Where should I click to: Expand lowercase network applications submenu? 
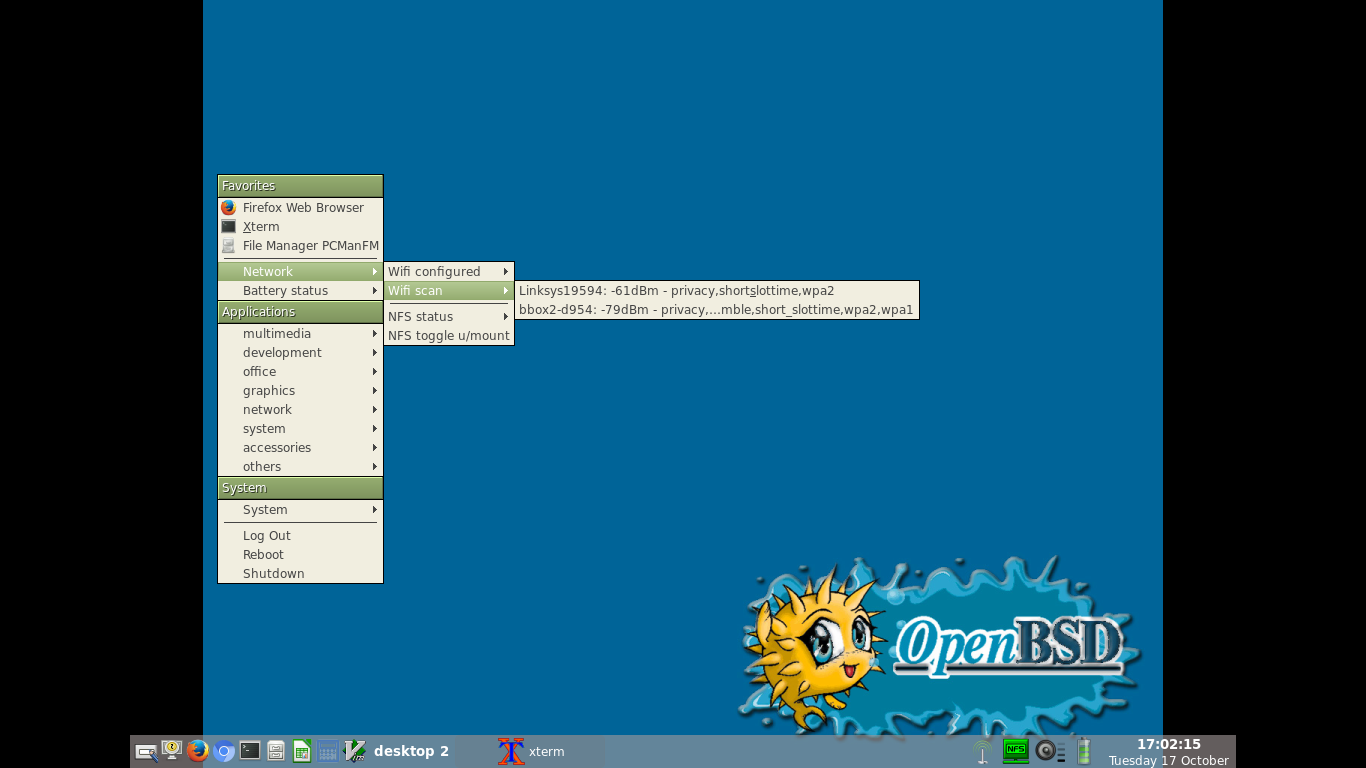[x=300, y=410]
